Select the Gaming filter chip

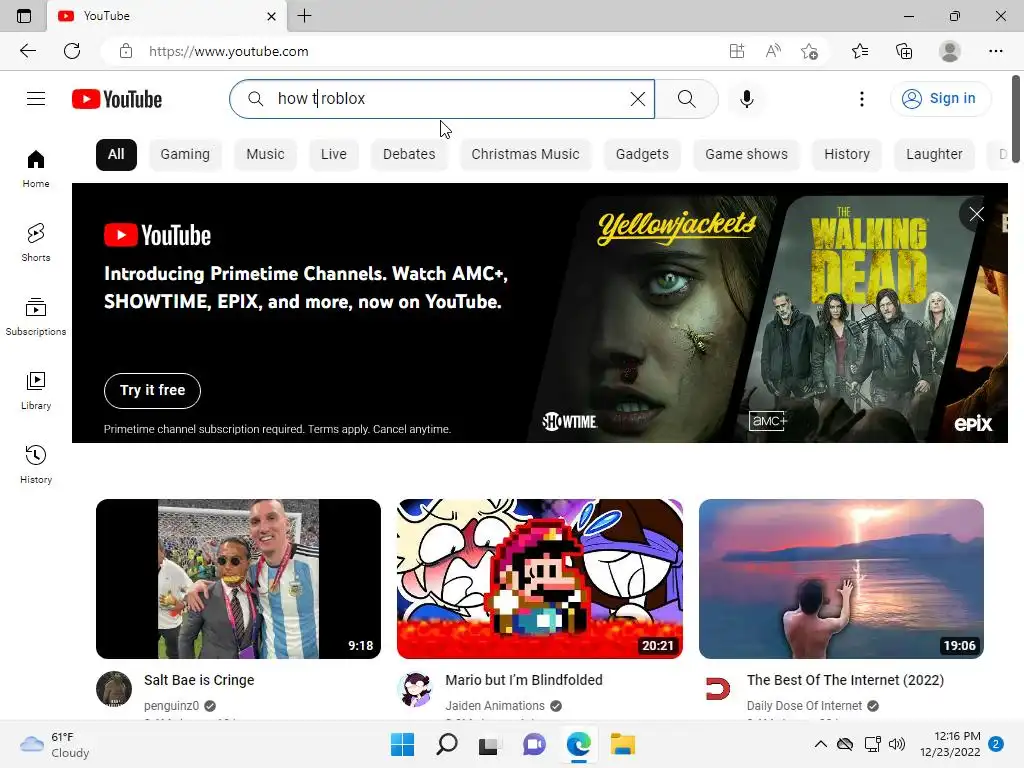tap(185, 154)
